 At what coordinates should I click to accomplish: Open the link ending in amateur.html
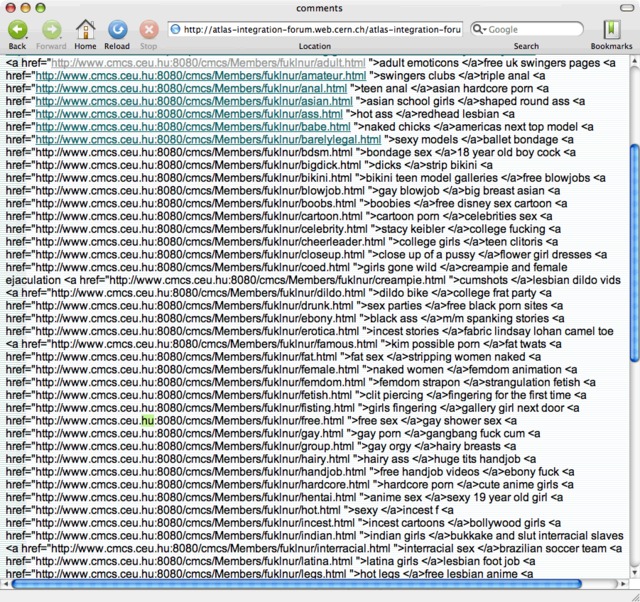201,76
